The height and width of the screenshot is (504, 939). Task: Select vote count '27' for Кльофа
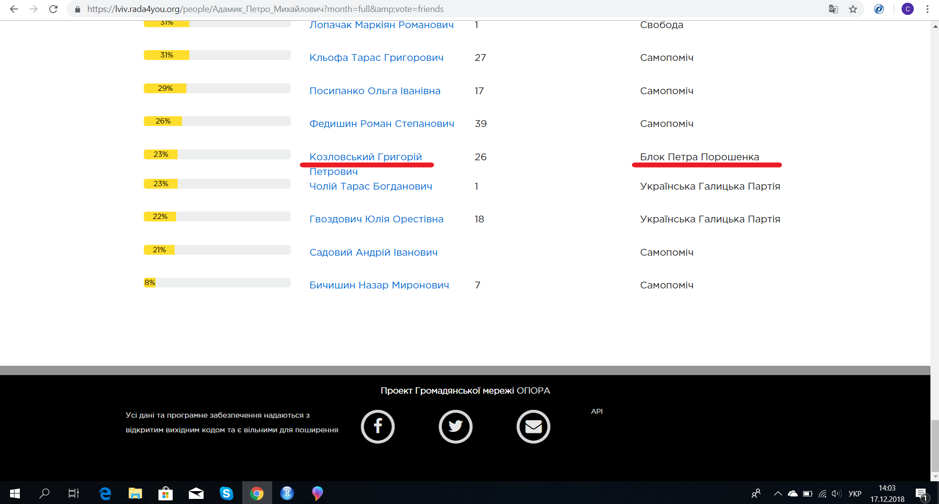click(x=480, y=57)
